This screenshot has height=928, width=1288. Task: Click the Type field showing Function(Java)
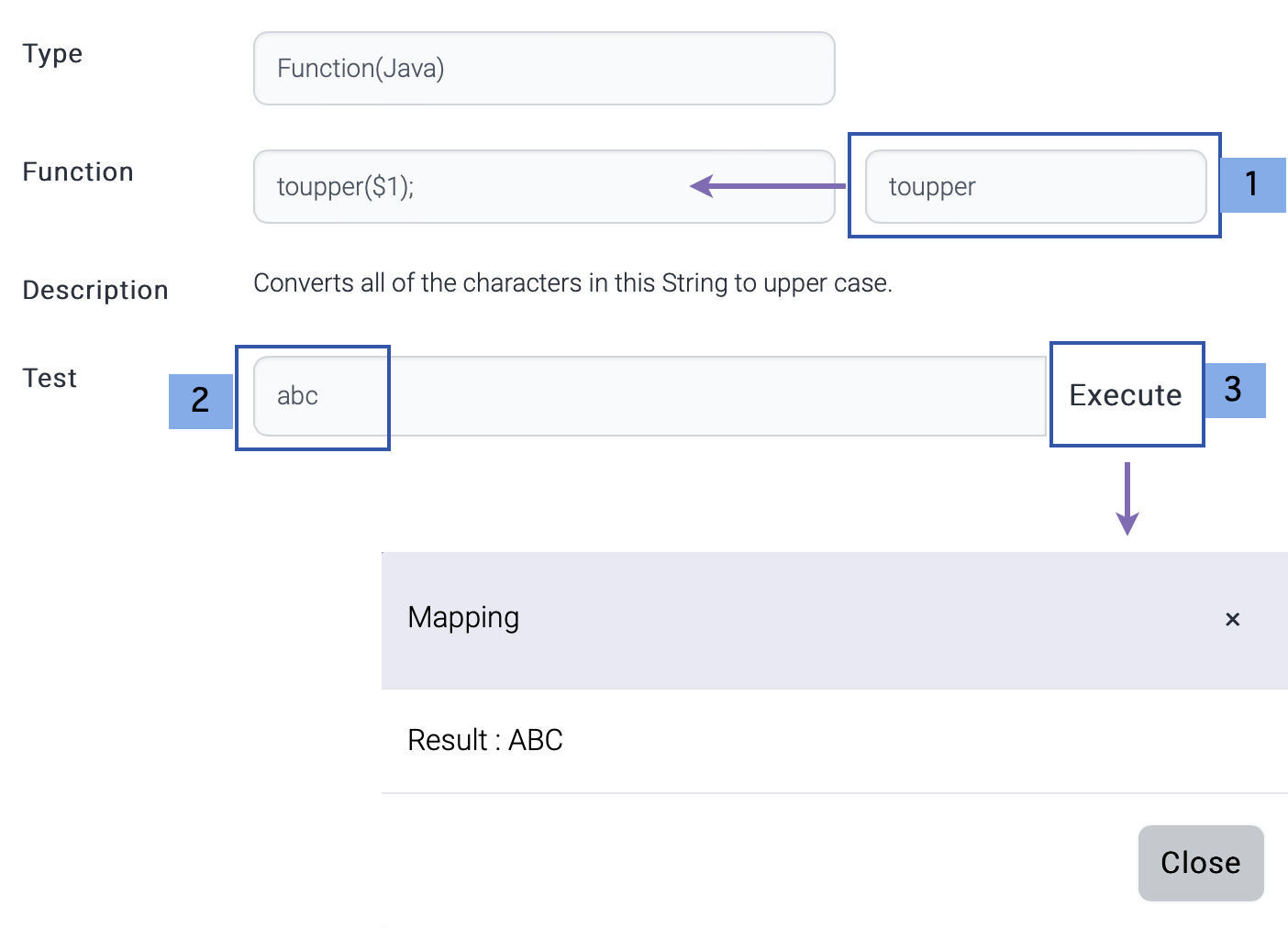pos(543,69)
